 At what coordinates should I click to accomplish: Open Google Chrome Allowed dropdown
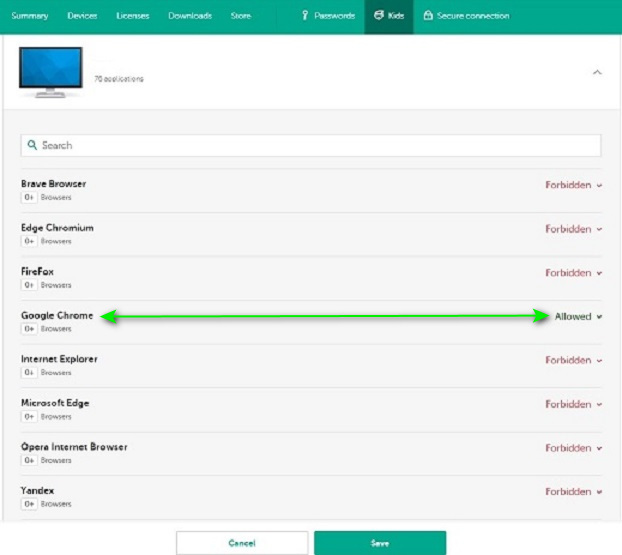click(x=578, y=317)
